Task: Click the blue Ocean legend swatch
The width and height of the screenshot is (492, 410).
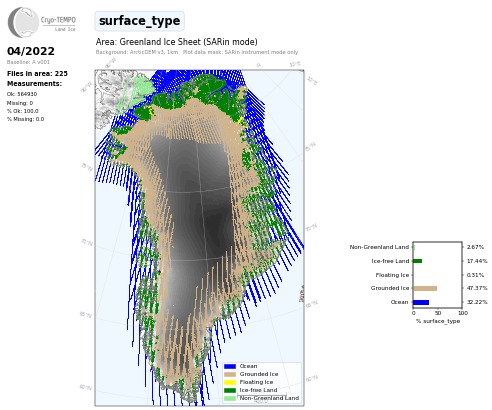Action: pos(230,366)
